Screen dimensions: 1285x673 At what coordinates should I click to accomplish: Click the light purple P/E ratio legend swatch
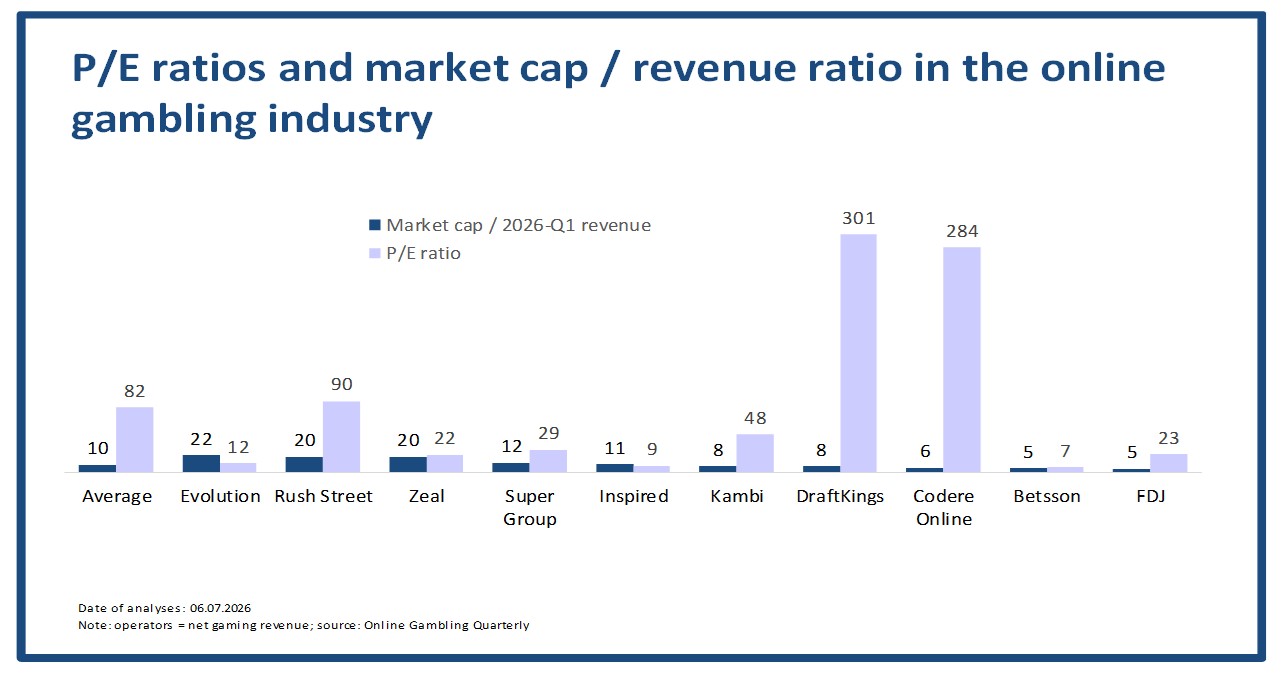375,253
